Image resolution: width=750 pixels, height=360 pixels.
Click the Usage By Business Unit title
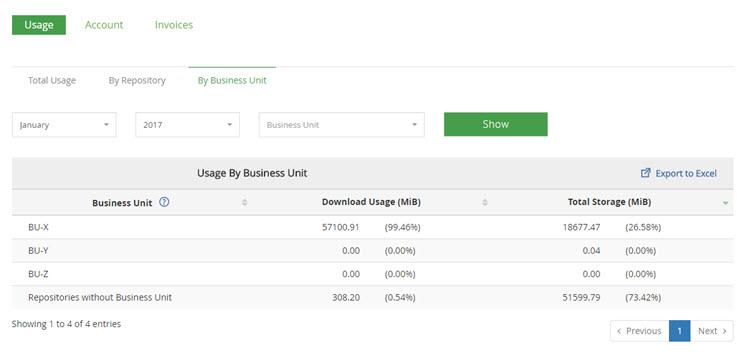[252, 173]
